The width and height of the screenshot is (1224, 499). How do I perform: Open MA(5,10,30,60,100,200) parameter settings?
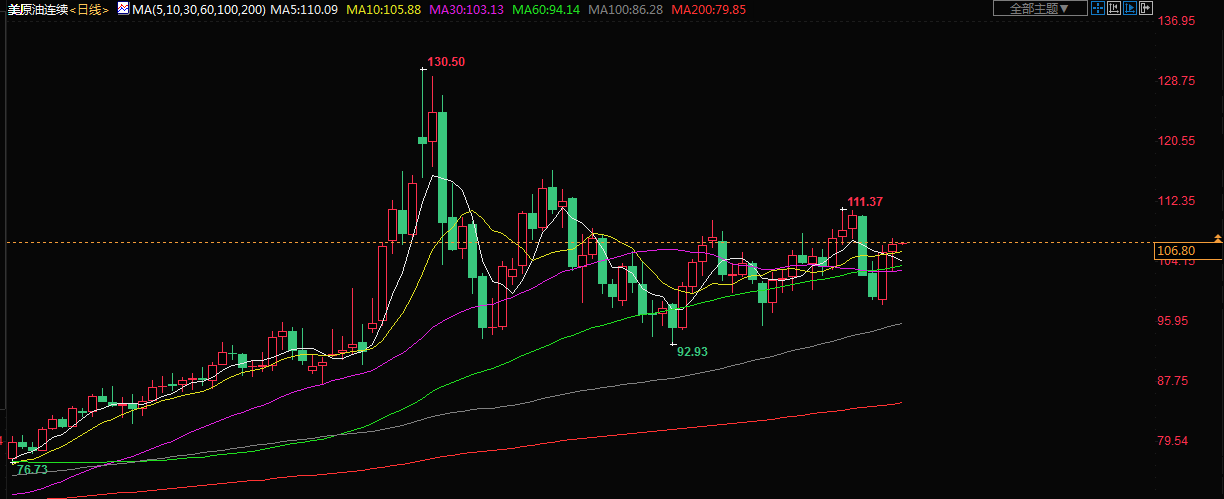click(198, 9)
